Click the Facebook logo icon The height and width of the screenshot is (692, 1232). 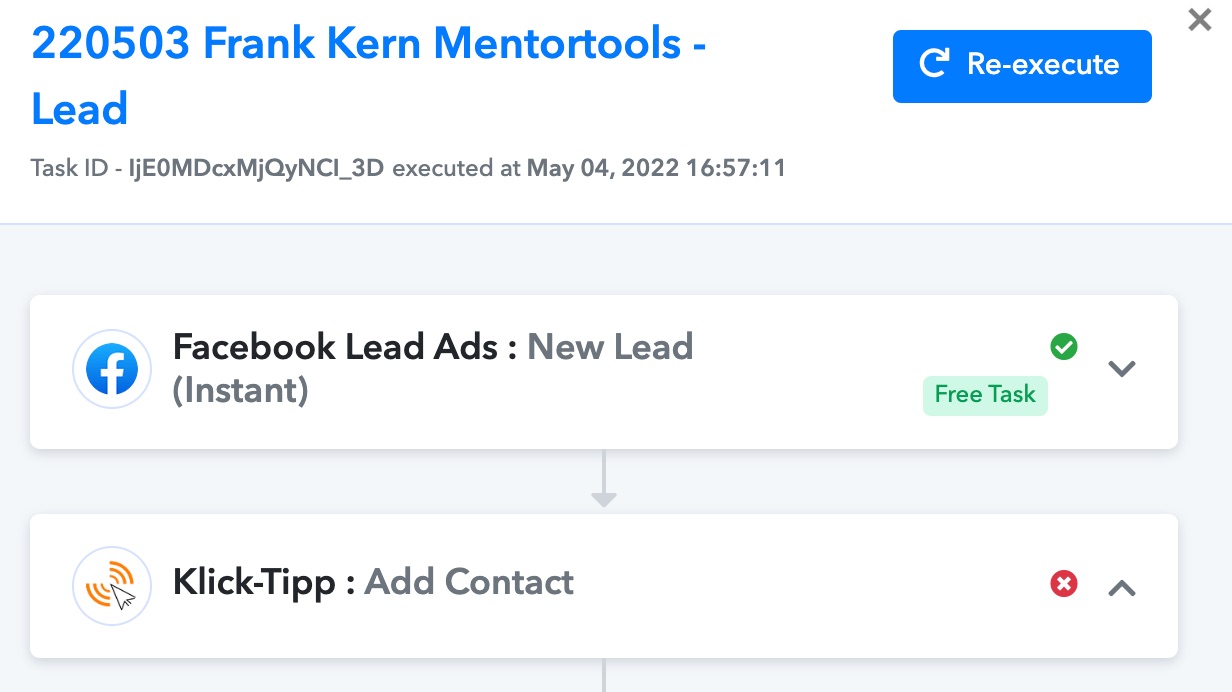112,369
